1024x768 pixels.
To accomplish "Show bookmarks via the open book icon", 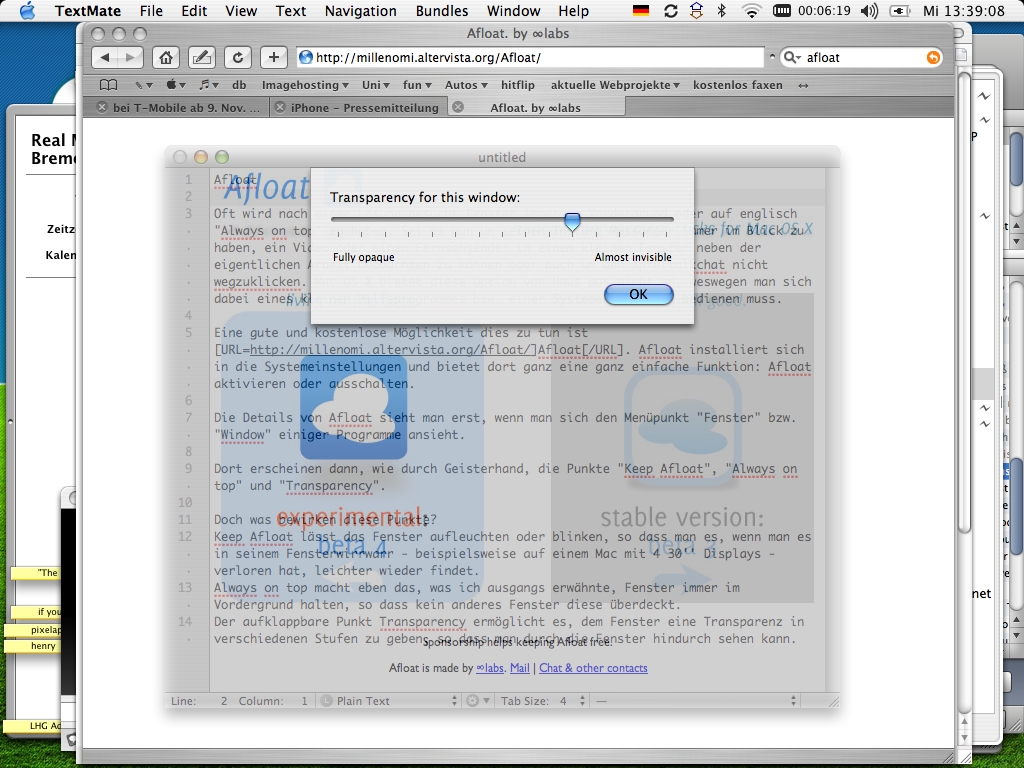I will pyautogui.click(x=108, y=85).
